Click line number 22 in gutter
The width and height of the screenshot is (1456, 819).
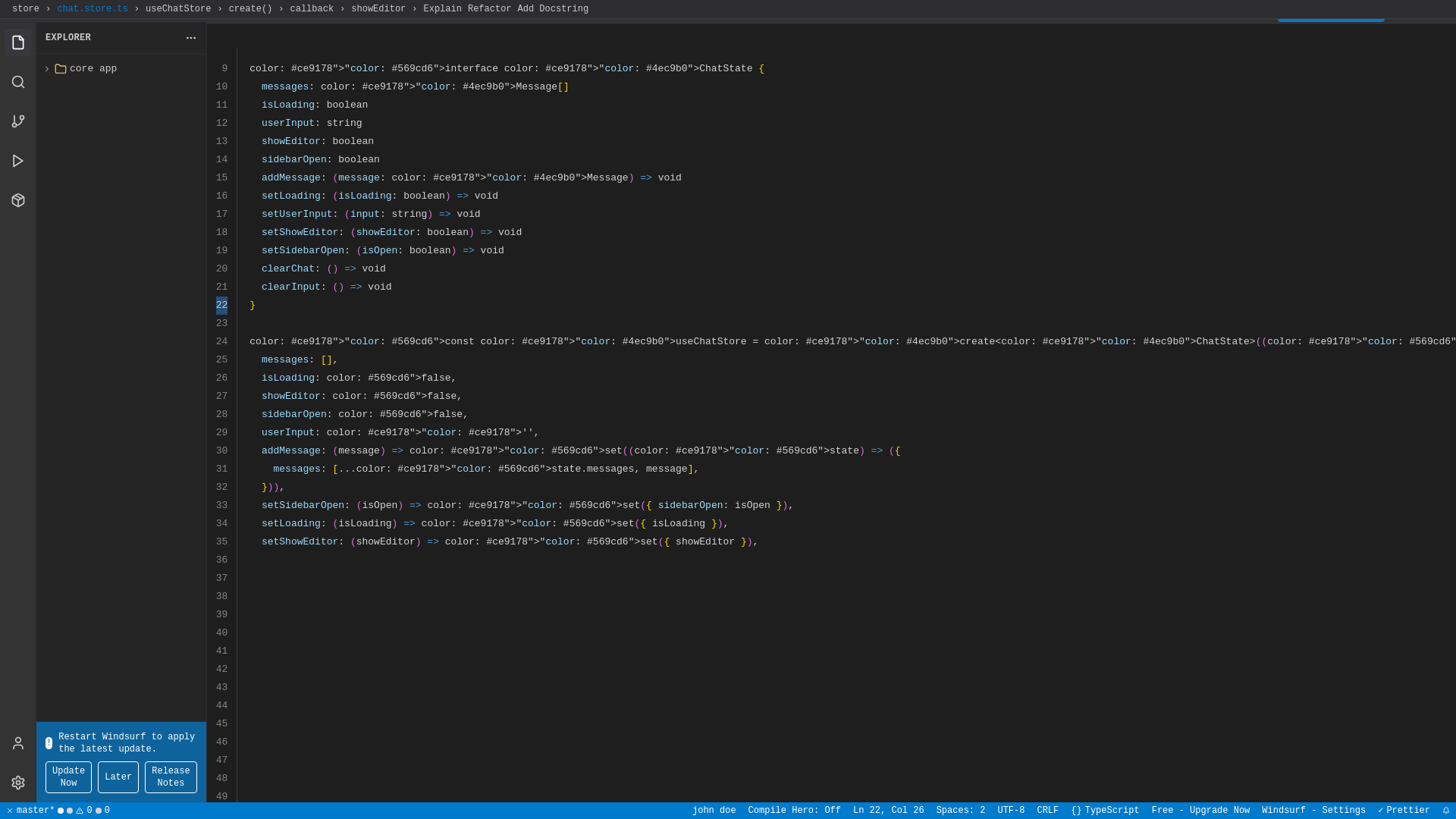pos(221,306)
